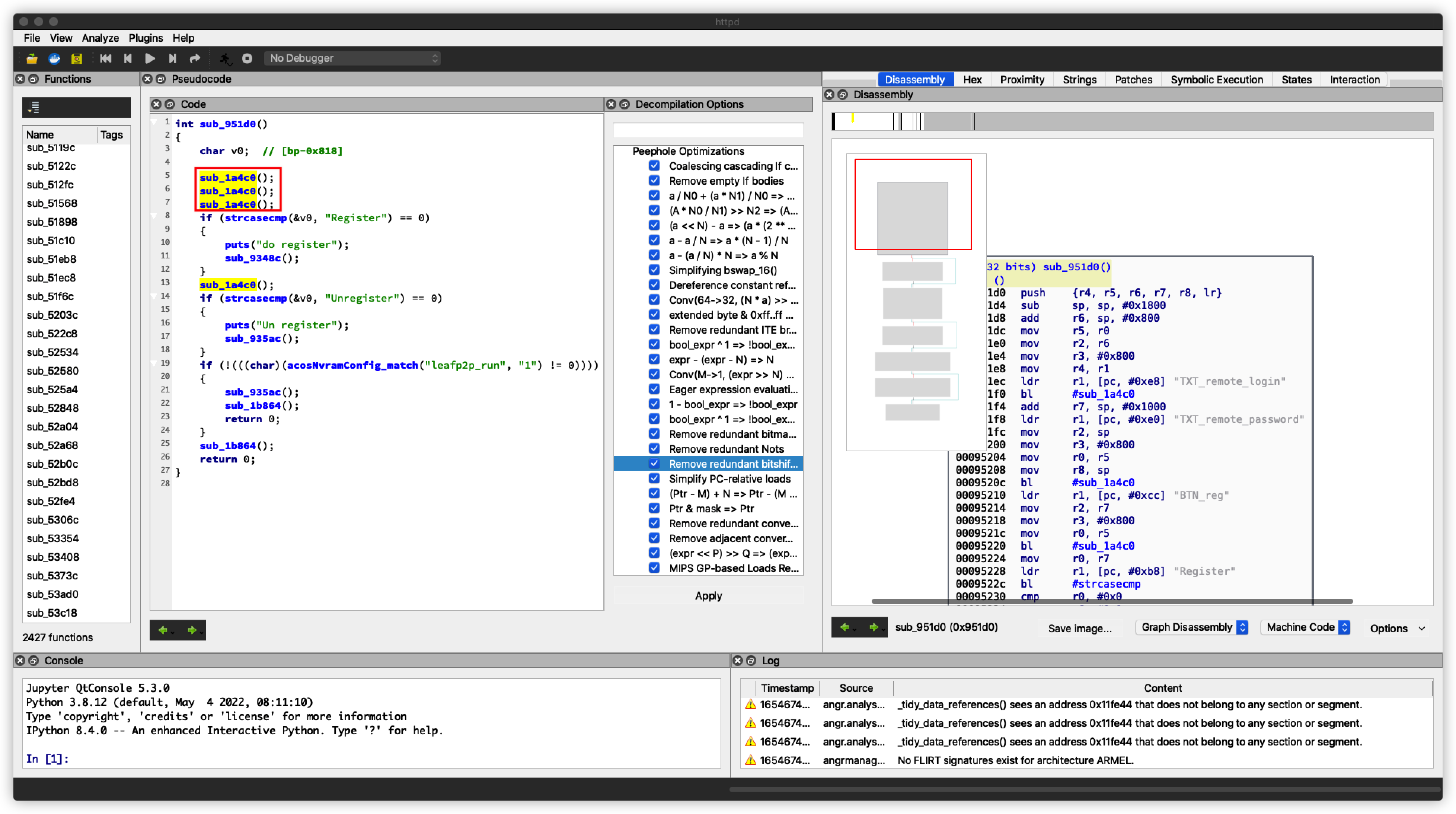1456x814 pixels.
Task: Click the running-person continue icon
Action: (x=225, y=58)
